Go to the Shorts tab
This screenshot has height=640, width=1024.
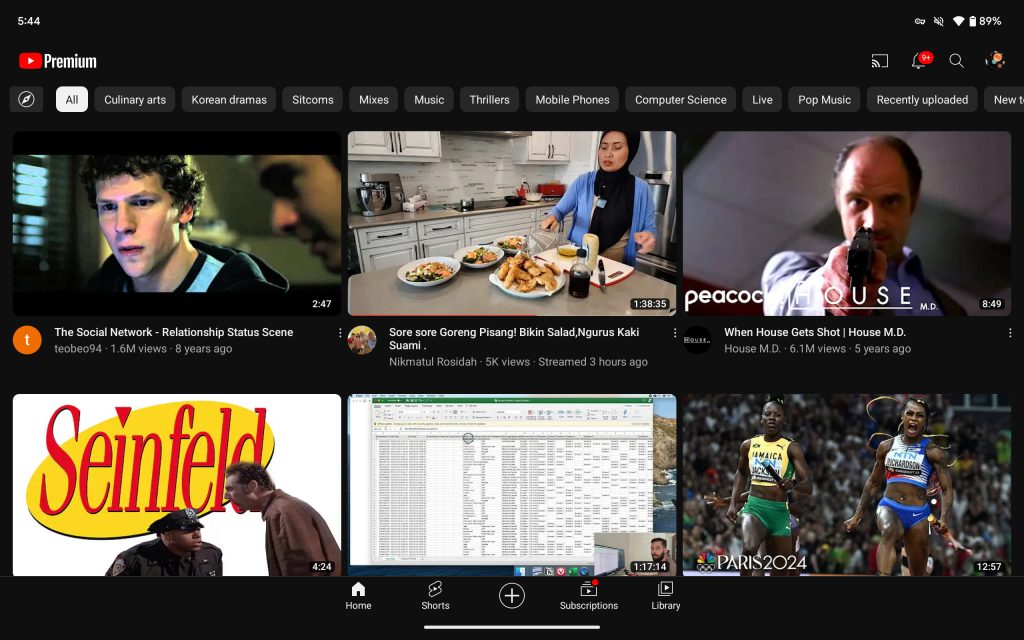click(x=435, y=596)
